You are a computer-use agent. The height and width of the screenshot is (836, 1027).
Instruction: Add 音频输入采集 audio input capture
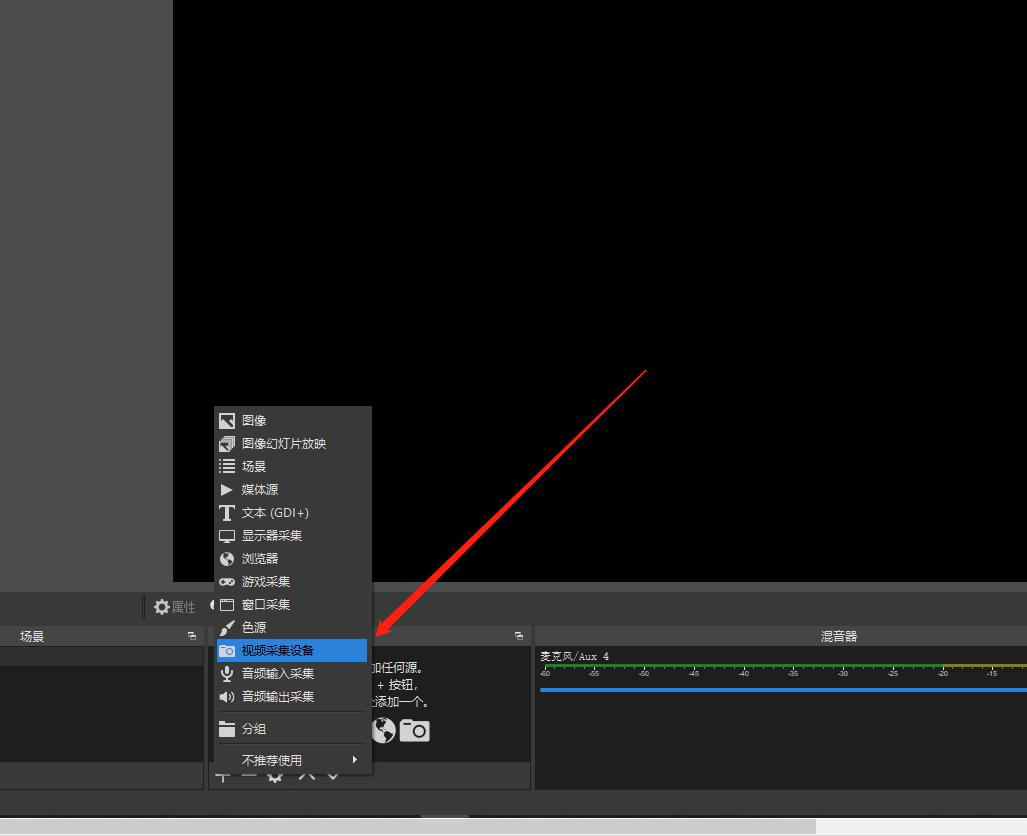click(x=277, y=674)
